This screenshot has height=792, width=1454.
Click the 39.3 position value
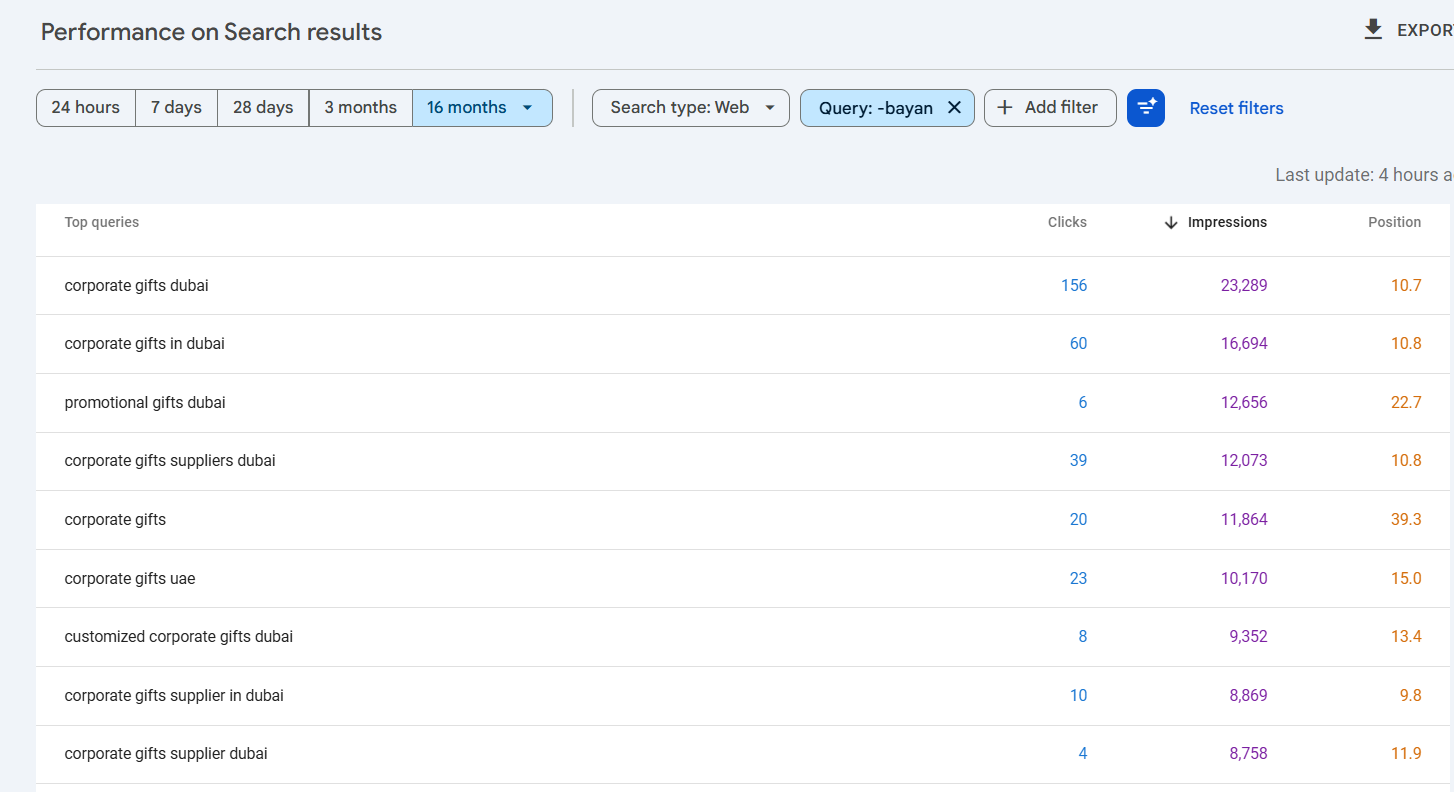tap(1406, 520)
